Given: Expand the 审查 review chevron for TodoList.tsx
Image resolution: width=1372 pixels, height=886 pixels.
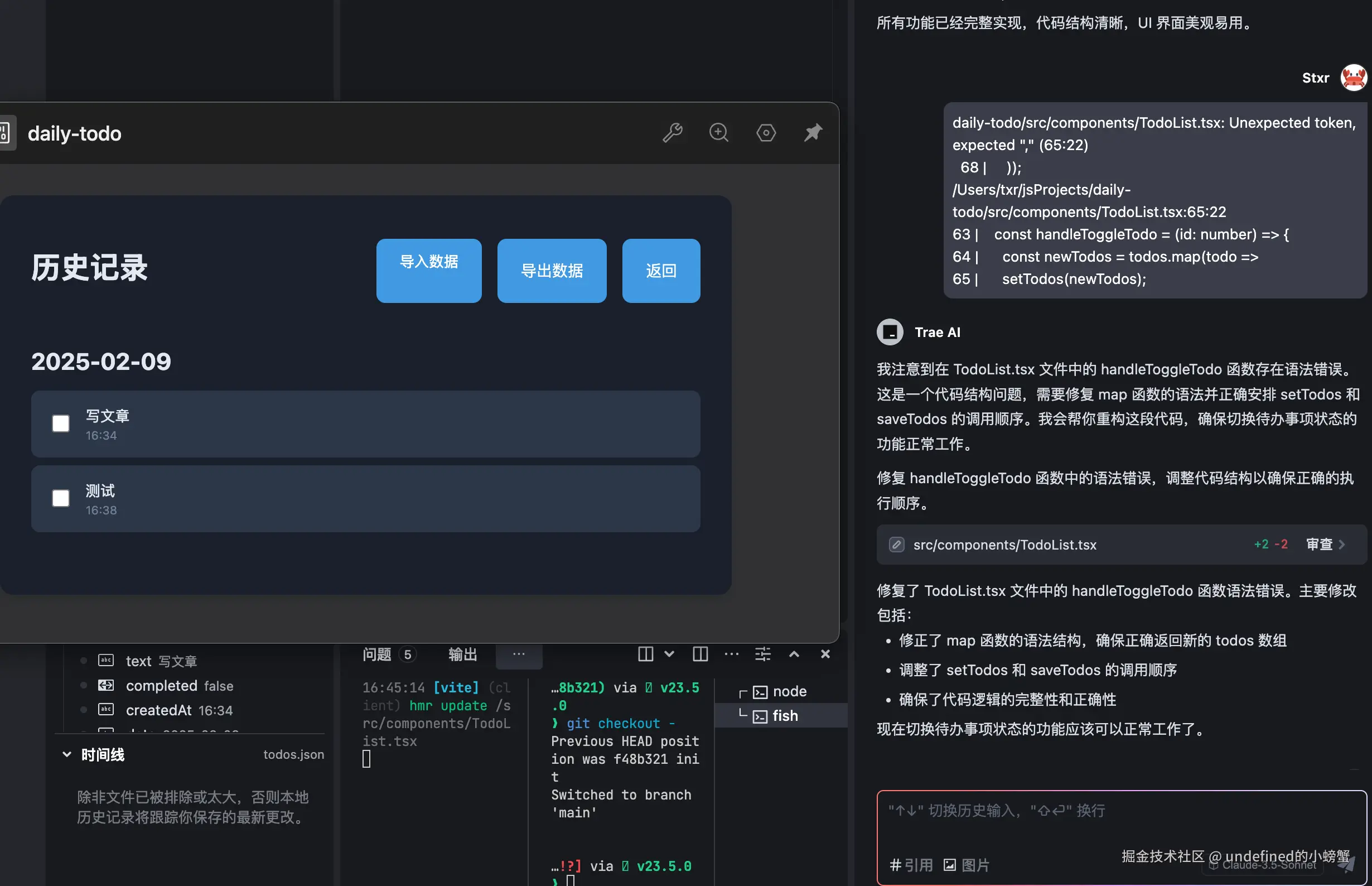Looking at the screenshot, I should (1341, 544).
